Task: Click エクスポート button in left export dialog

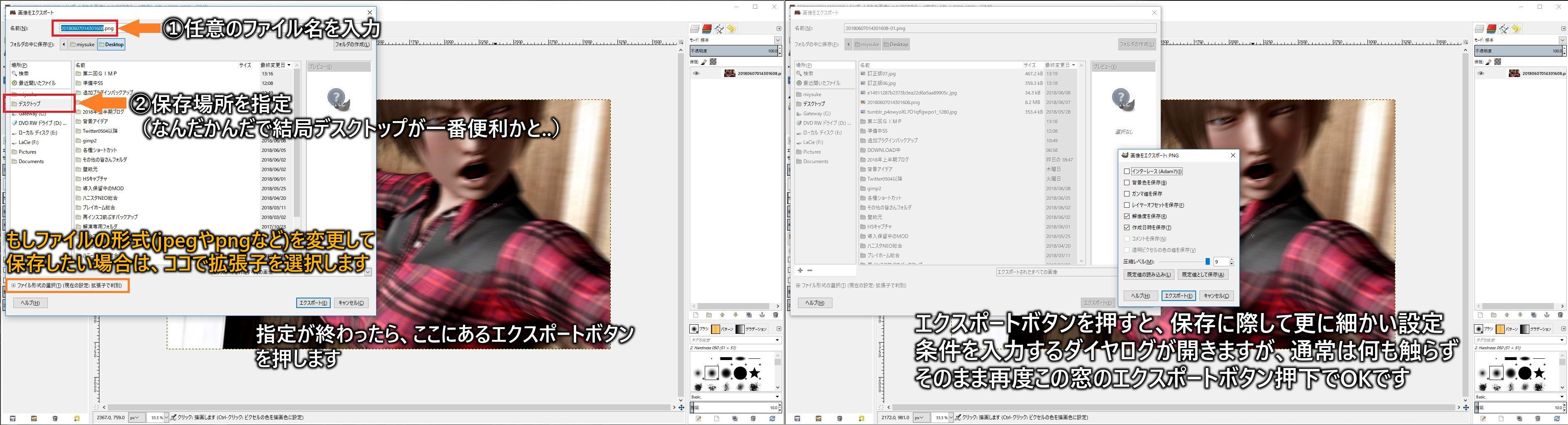Action: tap(313, 303)
